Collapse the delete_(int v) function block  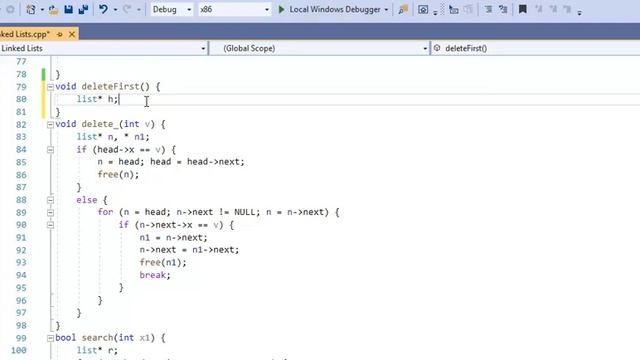tap(50, 124)
